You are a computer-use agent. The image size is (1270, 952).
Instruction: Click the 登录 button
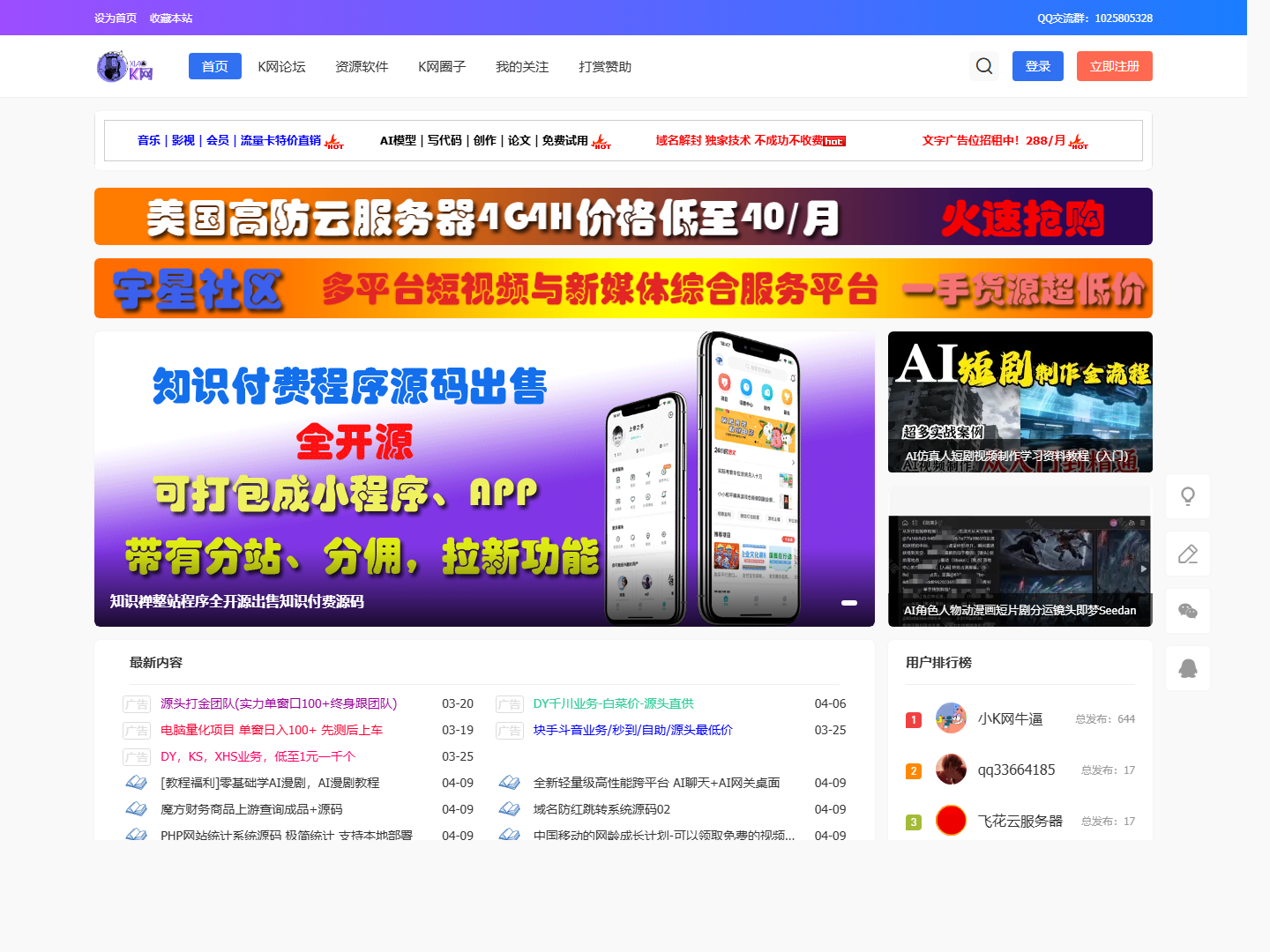(1037, 65)
